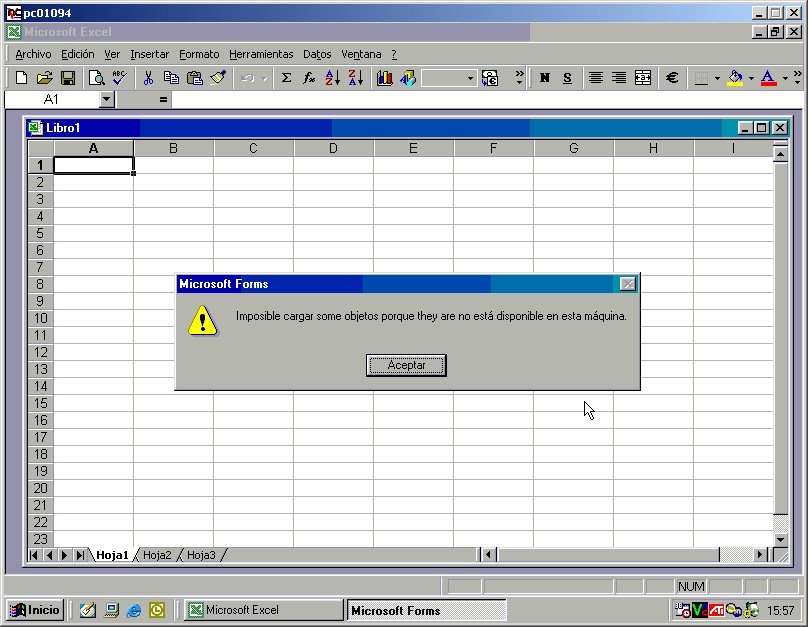808x627 pixels.
Task: Open the Datos menu
Action: pyautogui.click(x=317, y=54)
